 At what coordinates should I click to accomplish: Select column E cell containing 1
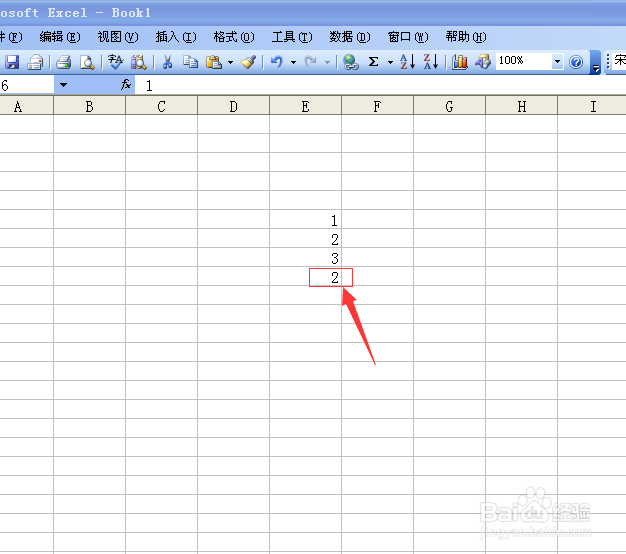pyautogui.click(x=305, y=220)
